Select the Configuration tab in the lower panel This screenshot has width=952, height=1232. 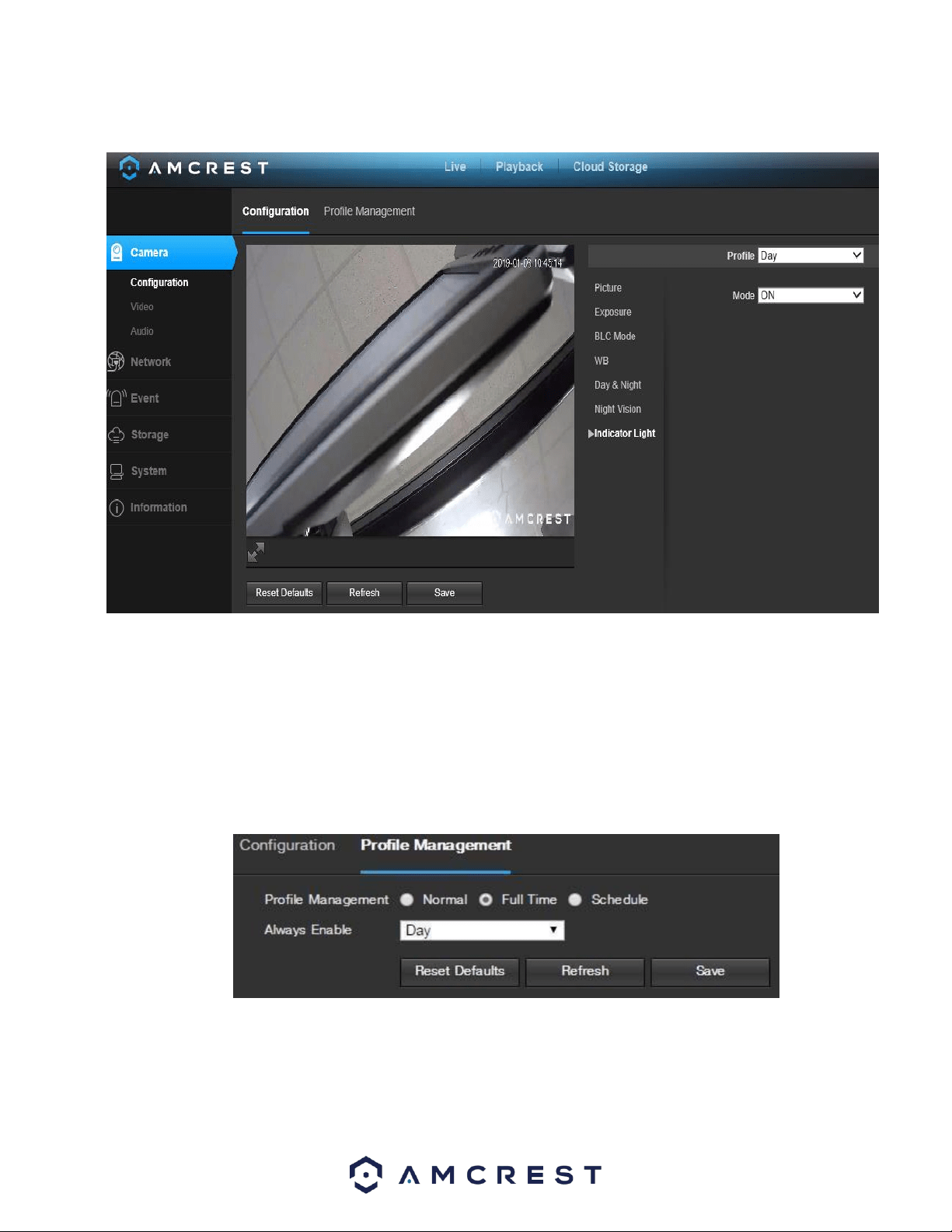pos(288,845)
